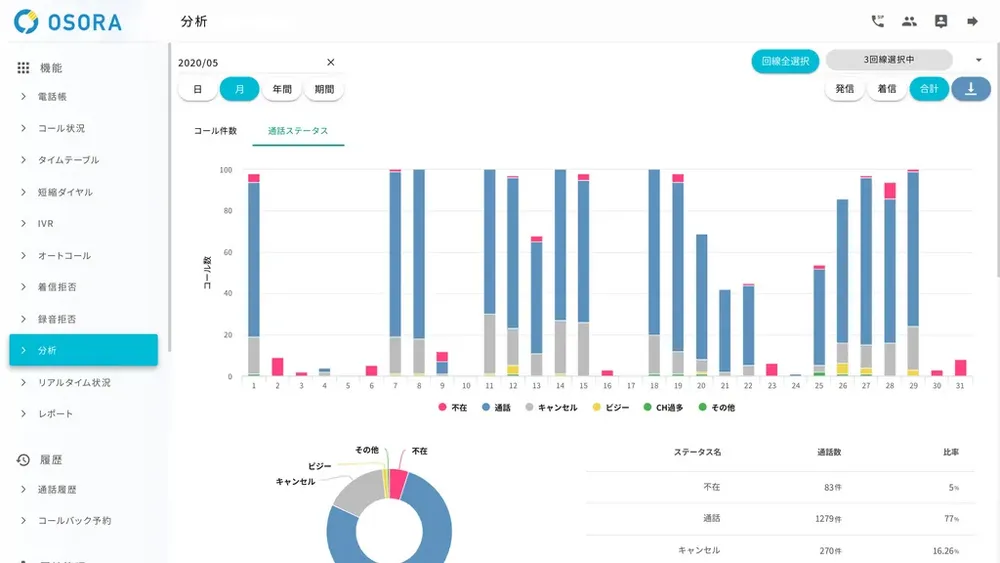Select the 月 period toggle
Screen dimensions: 1000x563
click(239, 89)
